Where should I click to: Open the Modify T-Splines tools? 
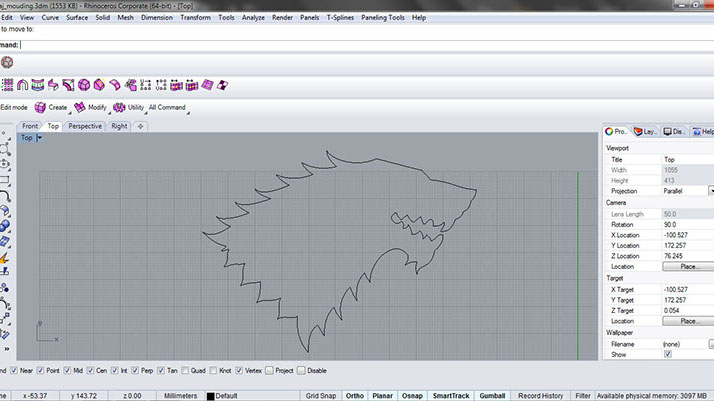[x=90, y=107]
